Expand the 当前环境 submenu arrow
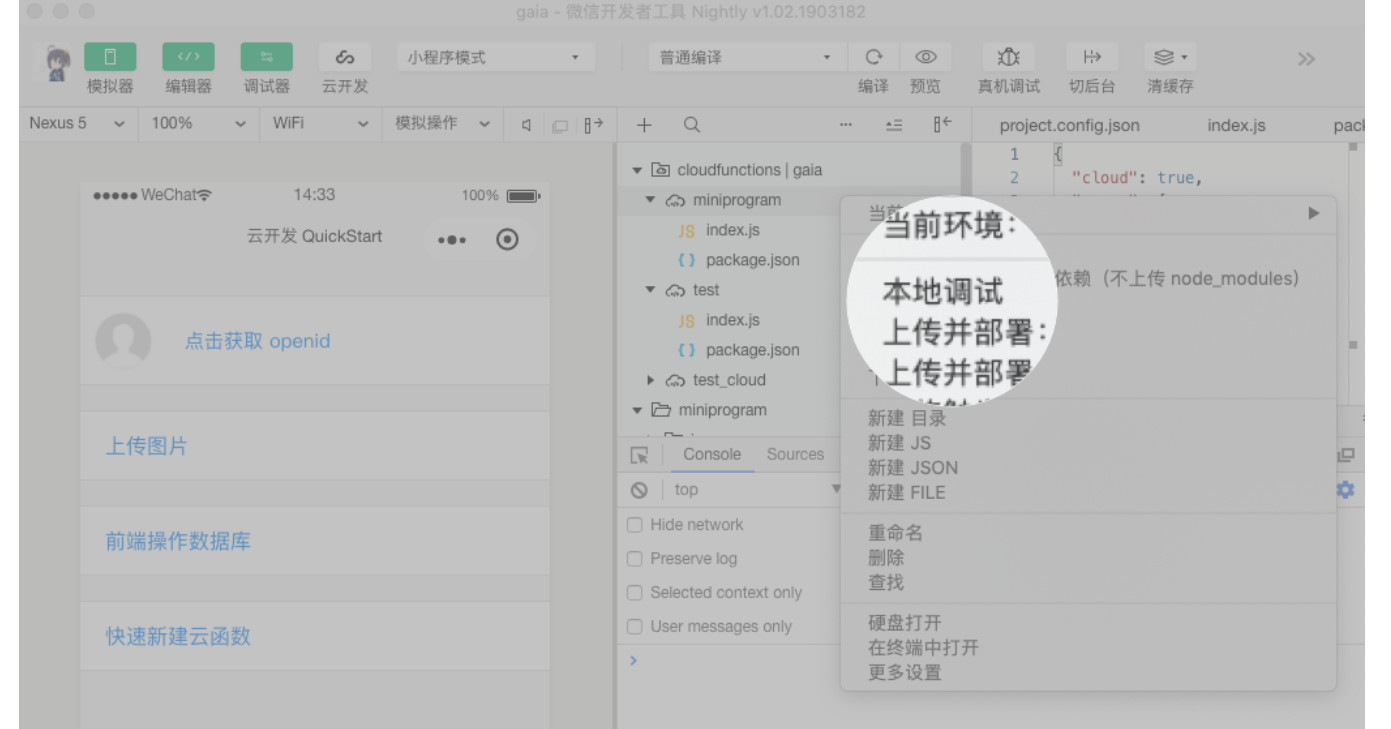The width and height of the screenshot is (1391, 729). pos(1314,213)
